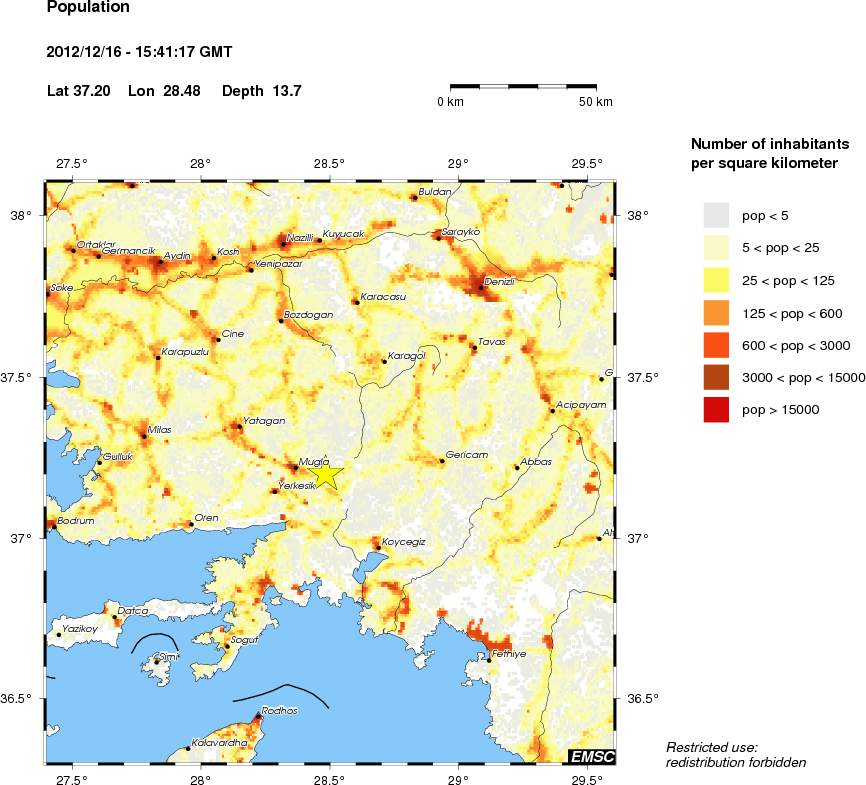Click the gray 'pop < 5' legend swatch
The height and width of the screenshot is (785, 866).
click(x=716, y=215)
